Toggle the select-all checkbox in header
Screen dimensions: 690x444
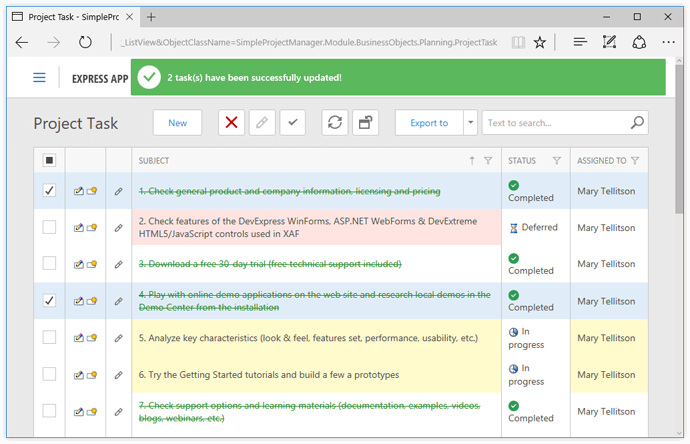tap(49, 160)
